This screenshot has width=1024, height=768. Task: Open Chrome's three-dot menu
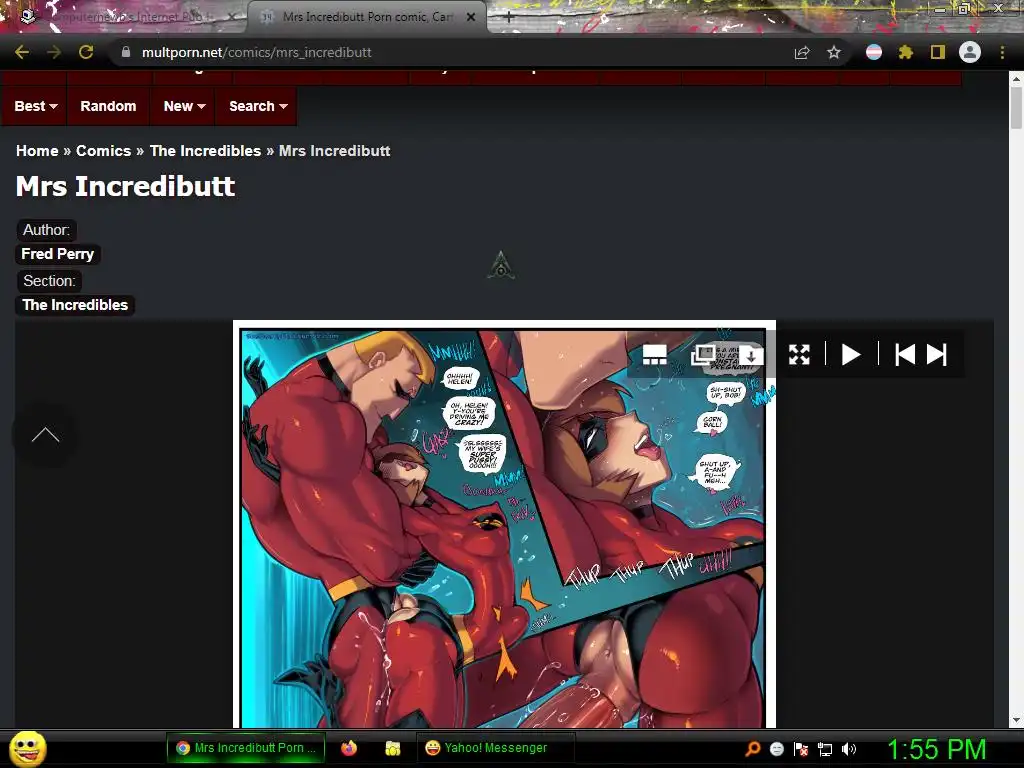(x=1002, y=52)
